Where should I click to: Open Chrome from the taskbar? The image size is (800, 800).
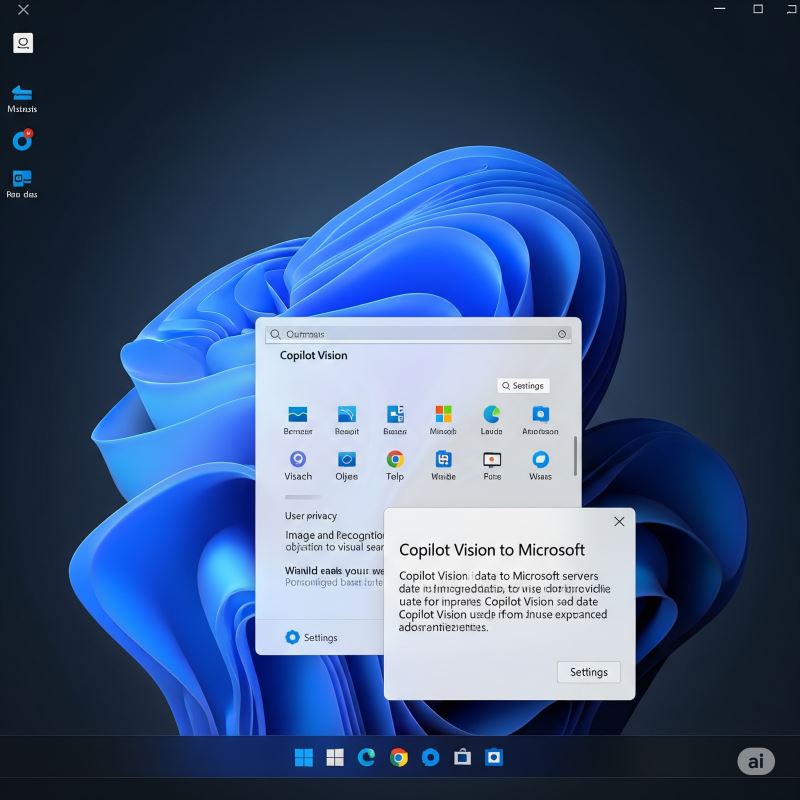pos(398,758)
